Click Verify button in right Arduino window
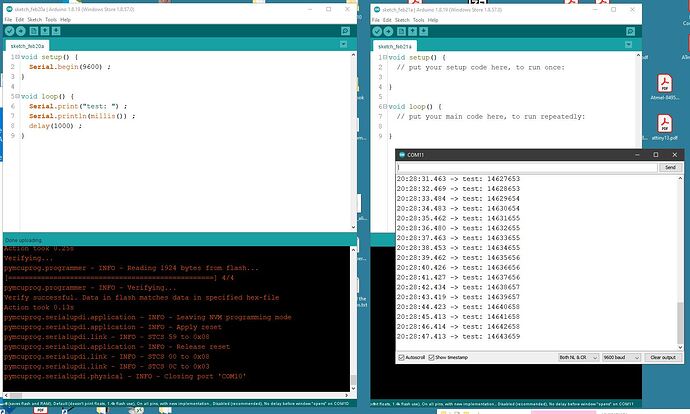This screenshot has height=414, width=690. (377, 31)
